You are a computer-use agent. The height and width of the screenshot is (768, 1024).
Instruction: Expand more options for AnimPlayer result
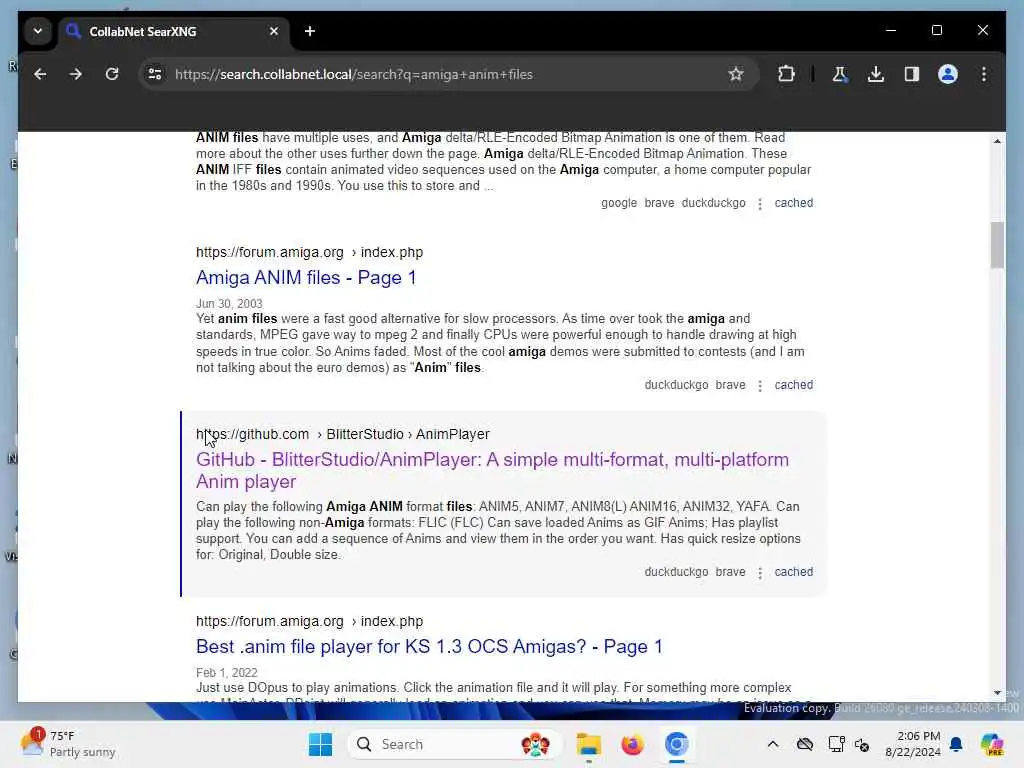tap(760, 573)
